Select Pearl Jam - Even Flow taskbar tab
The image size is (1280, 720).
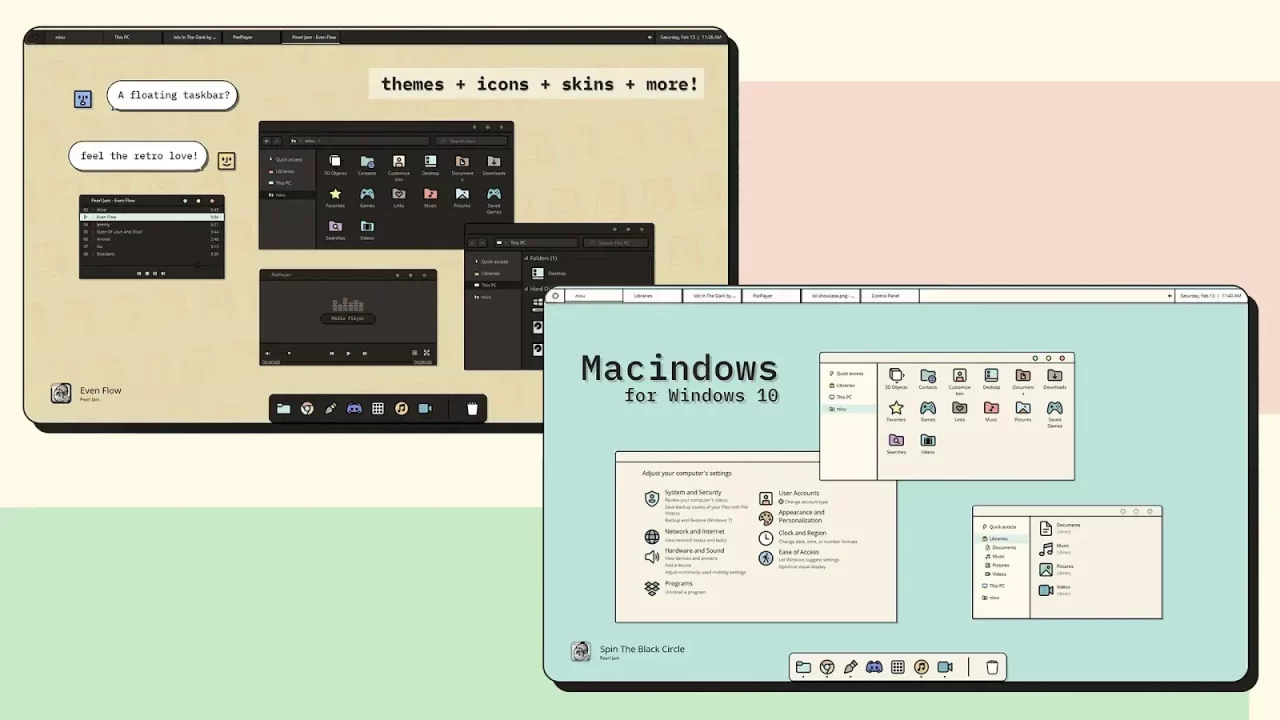coord(313,37)
